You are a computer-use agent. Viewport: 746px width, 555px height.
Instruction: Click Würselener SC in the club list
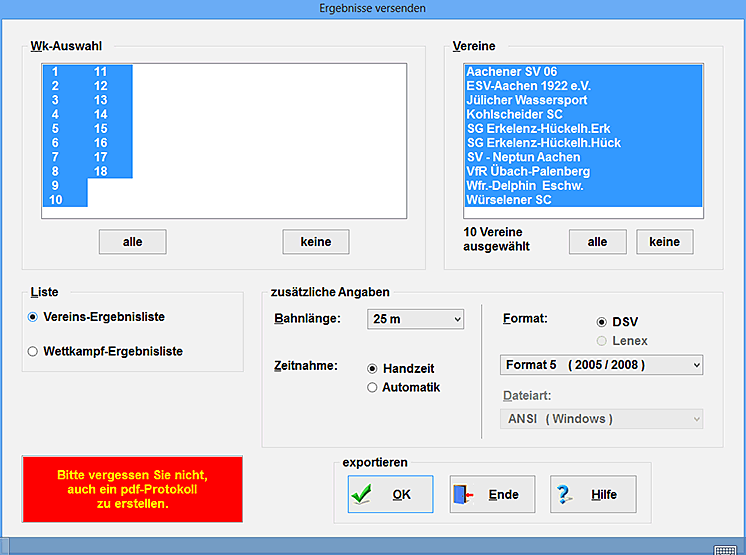[508, 200]
